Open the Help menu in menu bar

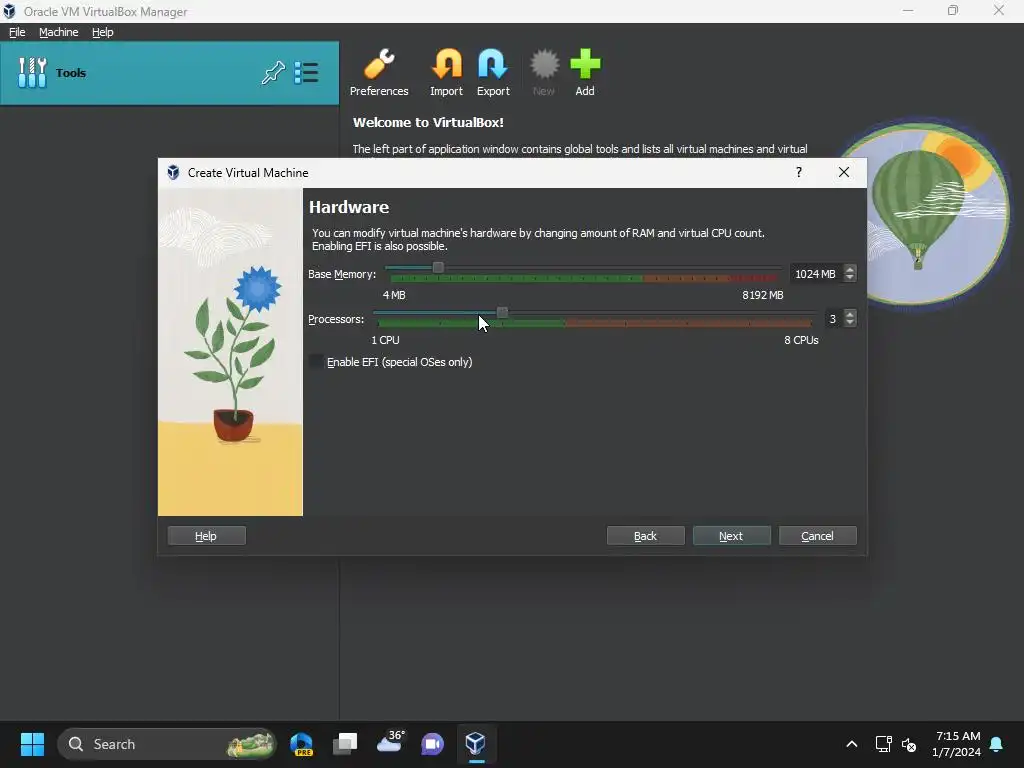[103, 32]
